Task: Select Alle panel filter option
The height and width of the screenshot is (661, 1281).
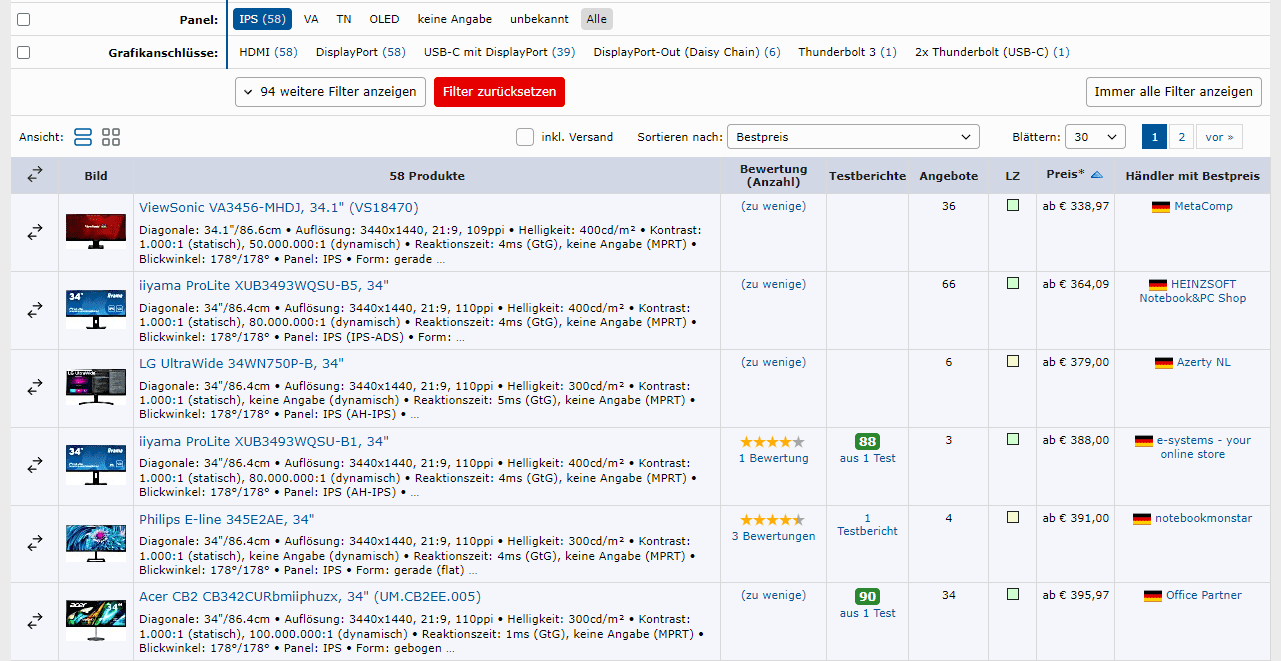Action: tap(597, 19)
